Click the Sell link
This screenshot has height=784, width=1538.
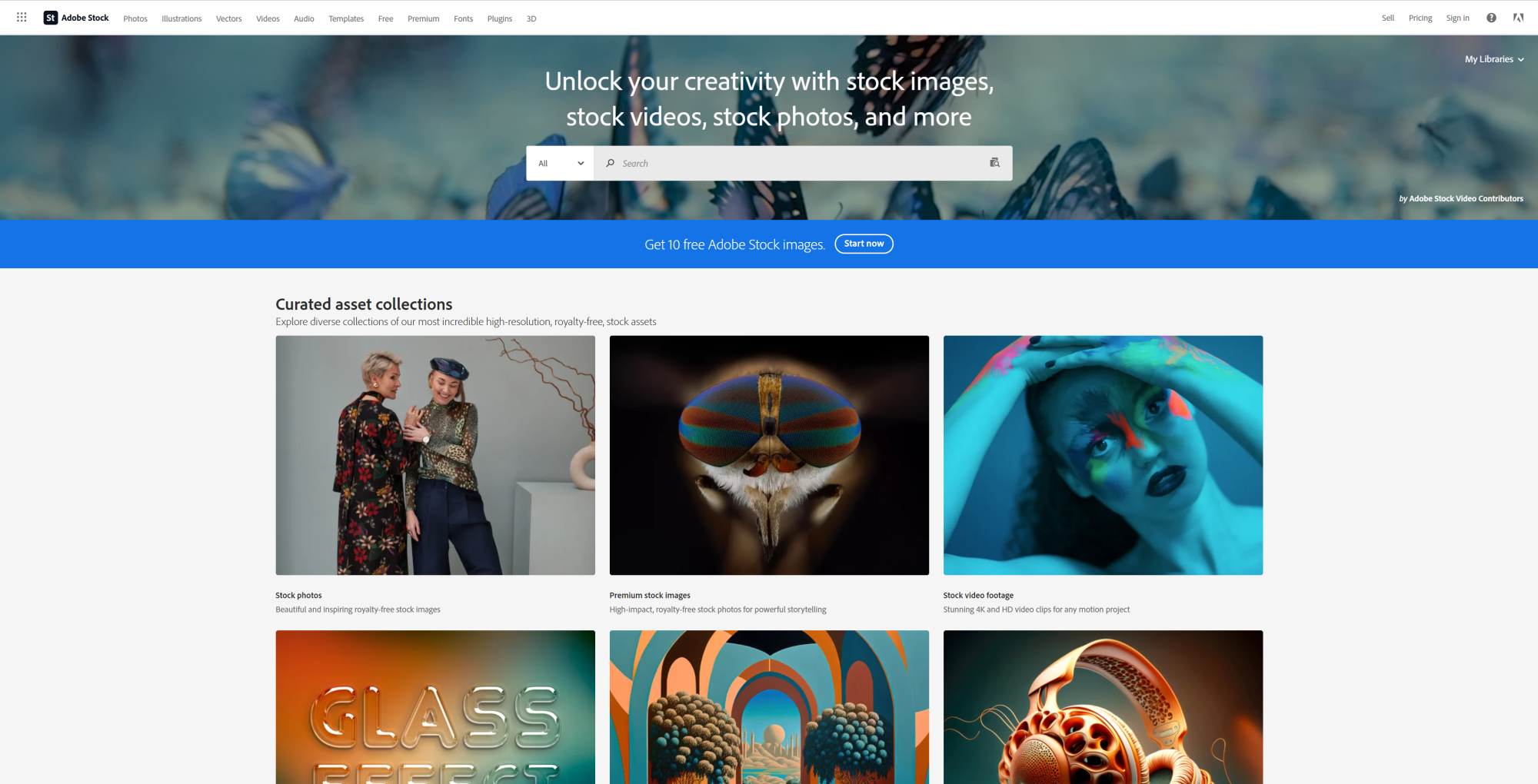point(1388,18)
